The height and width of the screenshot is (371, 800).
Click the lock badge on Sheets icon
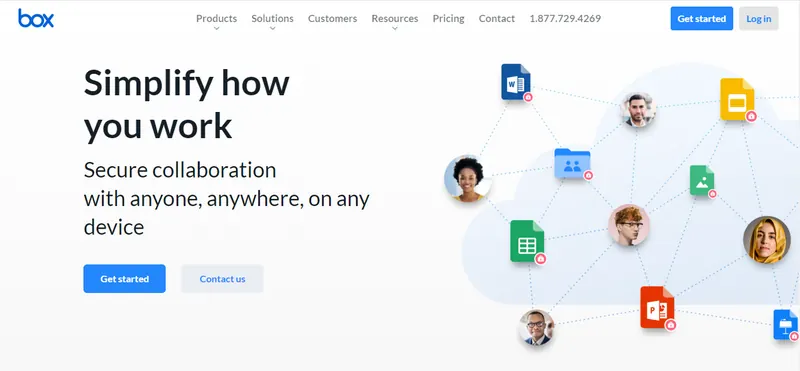pos(541,259)
